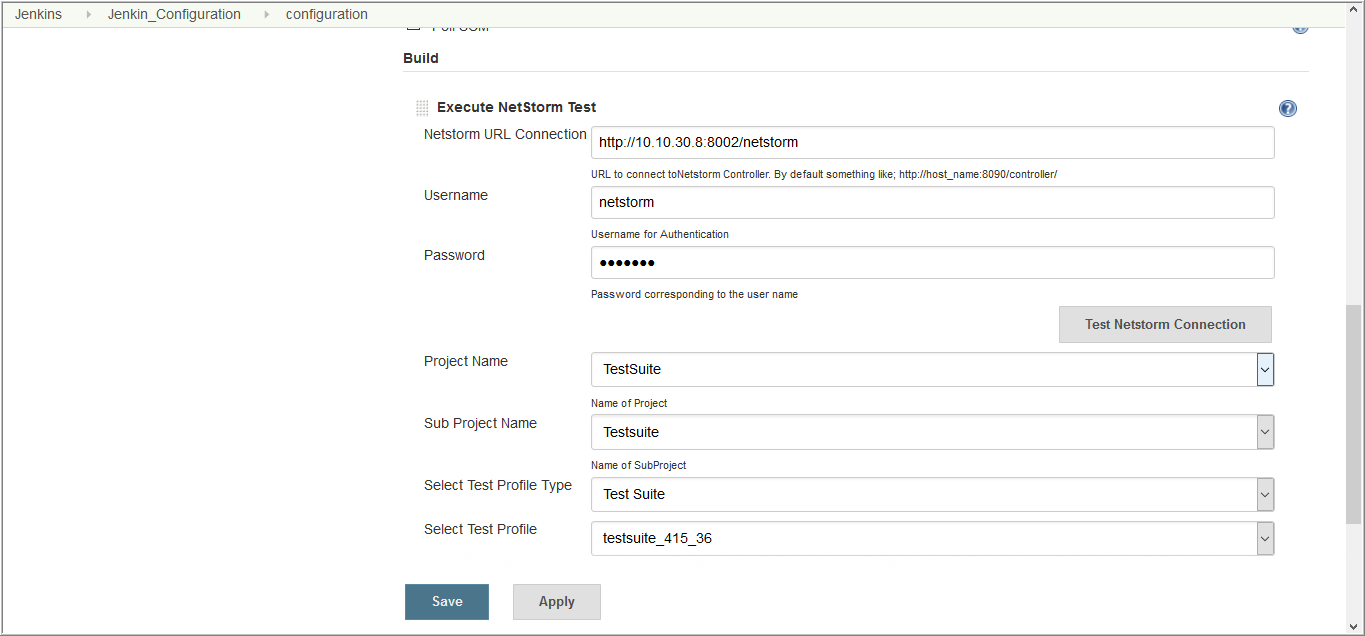Click into the Username input field
The width and height of the screenshot is (1365, 636).
point(933,202)
